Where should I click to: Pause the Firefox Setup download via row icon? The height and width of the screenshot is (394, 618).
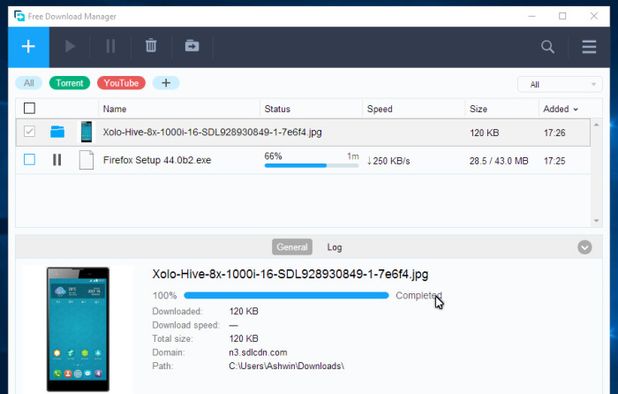pyautogui.click(x=57, y=160)
